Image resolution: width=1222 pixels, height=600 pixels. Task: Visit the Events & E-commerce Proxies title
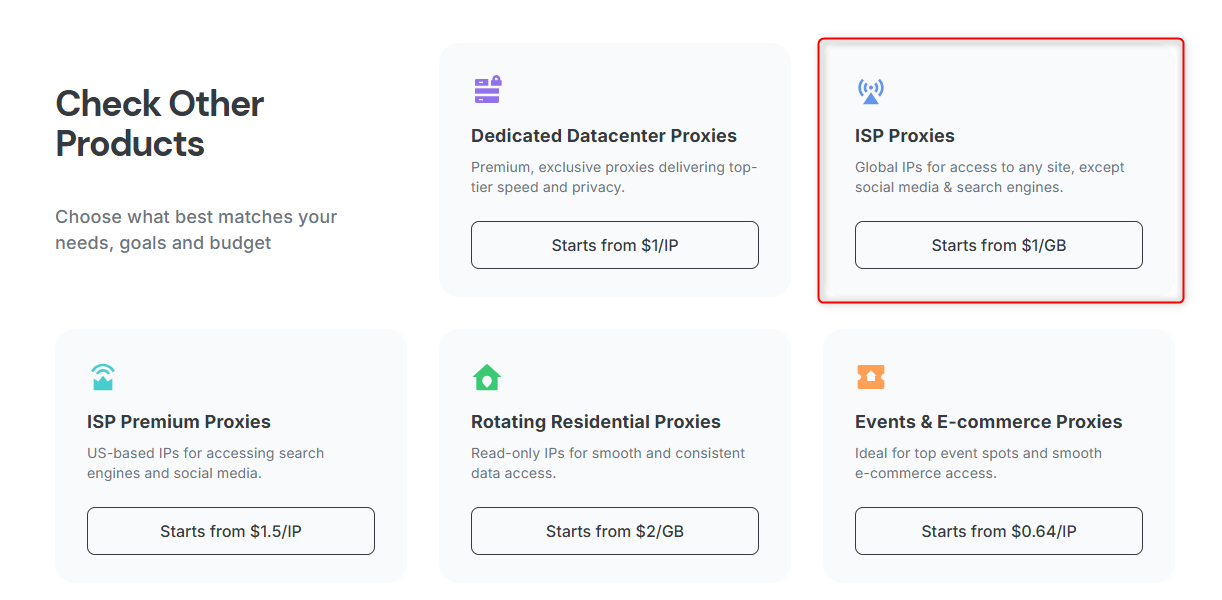coord(989,422)
